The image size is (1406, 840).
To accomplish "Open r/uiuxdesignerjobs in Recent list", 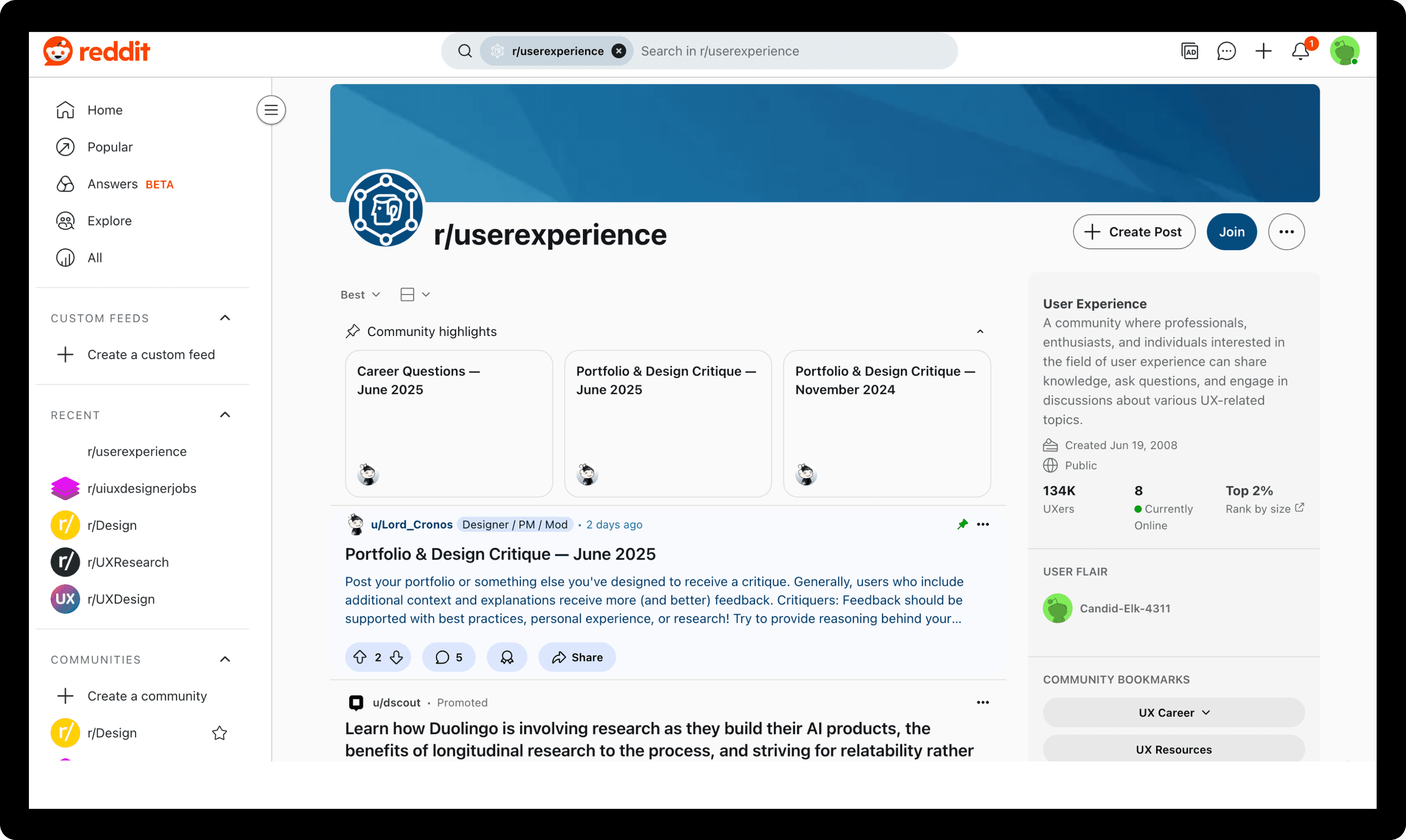I will tap(143, 488).
